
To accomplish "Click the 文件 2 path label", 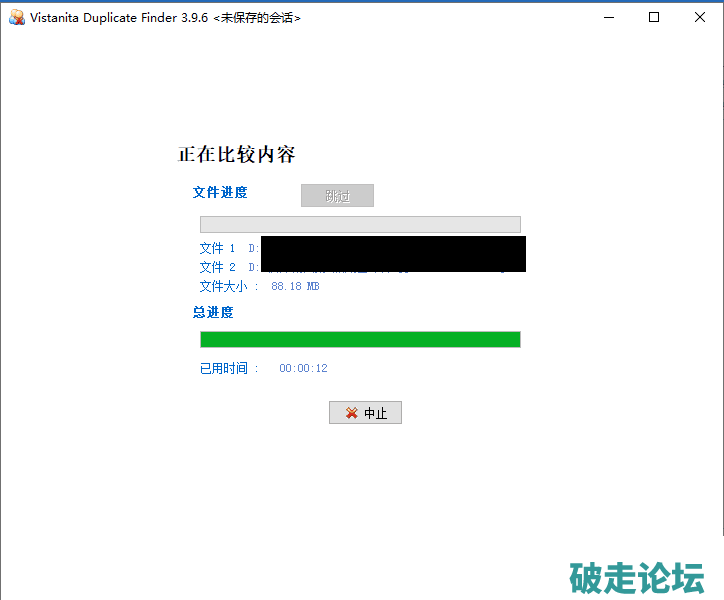I will point(217,267).
